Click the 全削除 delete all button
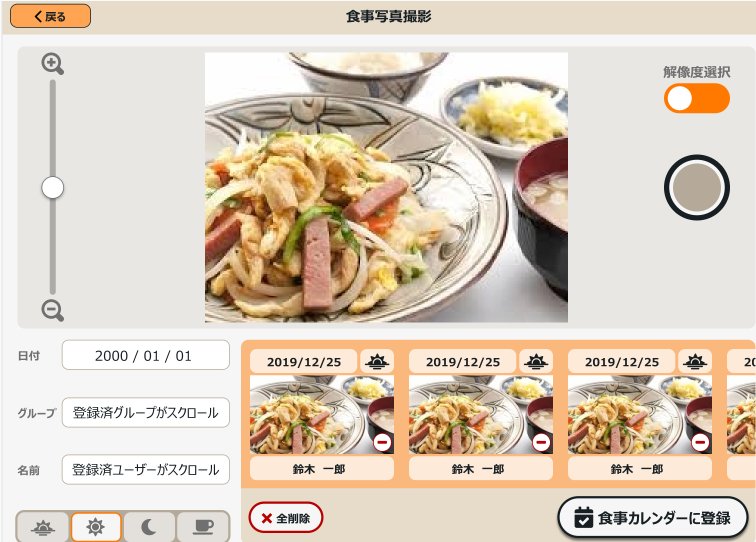Screen dimensions: 756x542 point(286,518)
